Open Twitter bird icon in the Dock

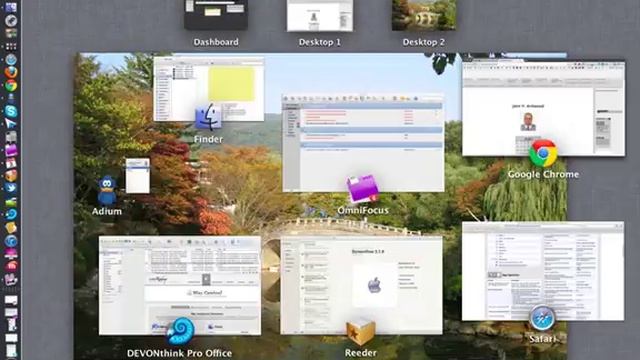coord(11,188)
